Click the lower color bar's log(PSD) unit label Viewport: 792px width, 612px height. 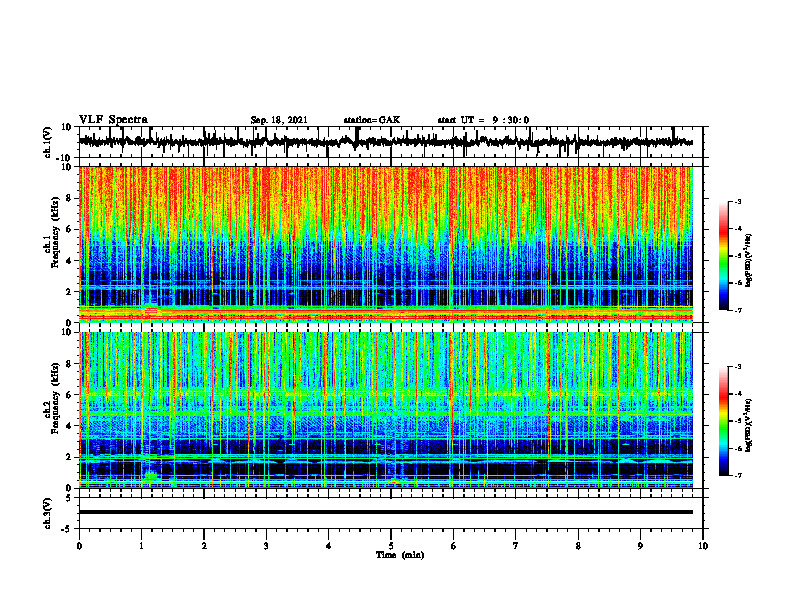tap(749, 425)
